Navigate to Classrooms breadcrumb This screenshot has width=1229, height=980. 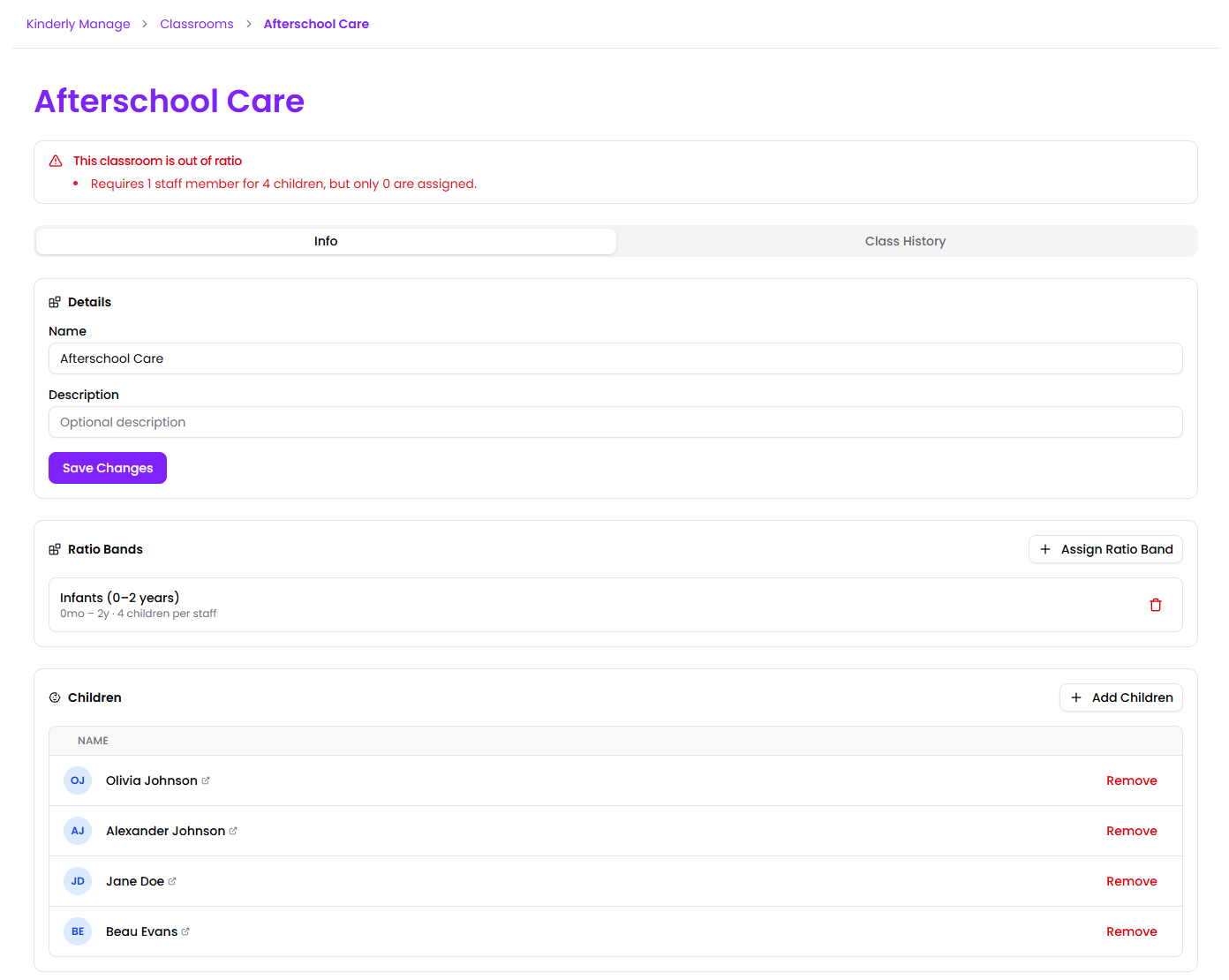click(197, 24)
